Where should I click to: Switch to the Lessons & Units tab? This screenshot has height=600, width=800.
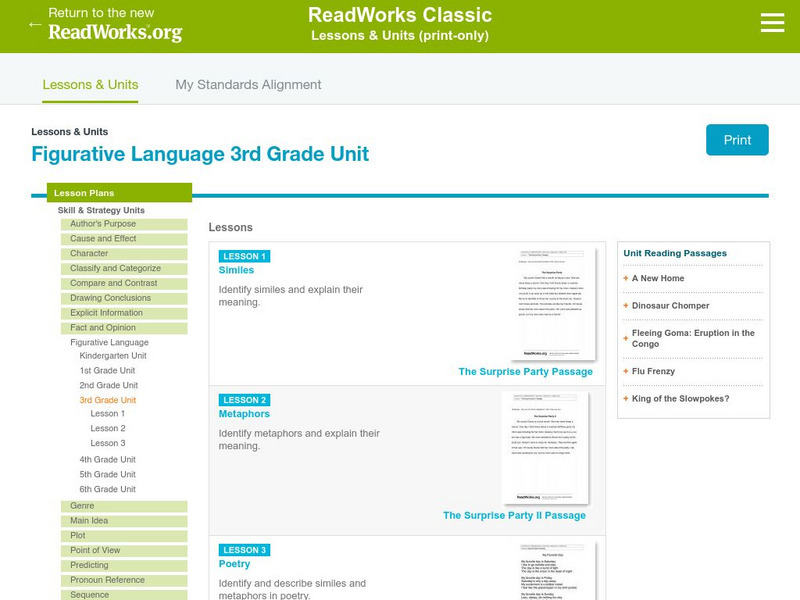90,85
